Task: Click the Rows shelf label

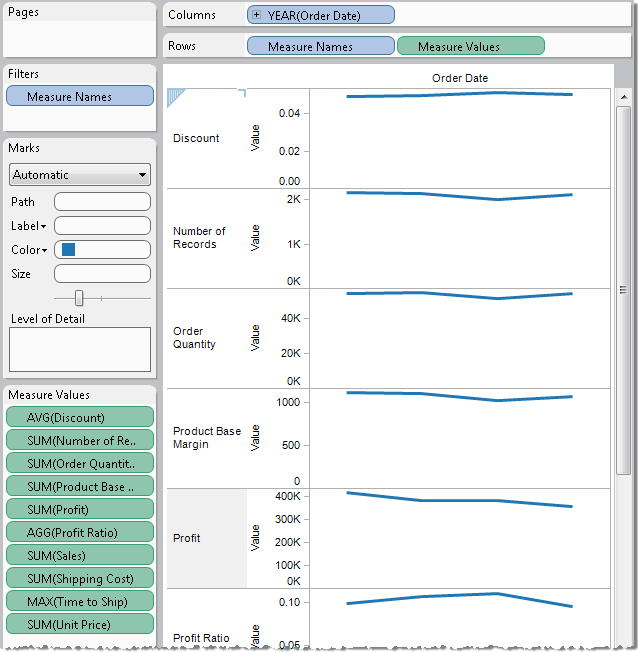Action: tap(182, 46)
